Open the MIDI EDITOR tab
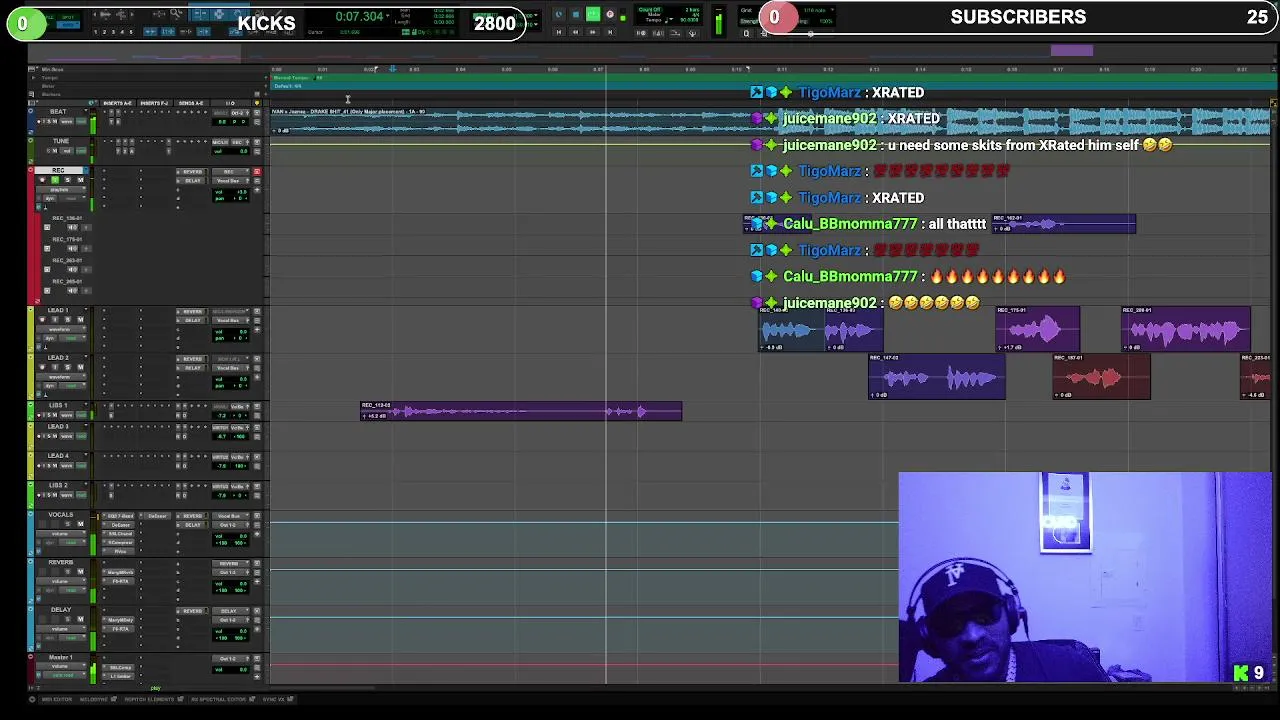The height and width of the screenshot is (720, 1280). coord(57,699)
